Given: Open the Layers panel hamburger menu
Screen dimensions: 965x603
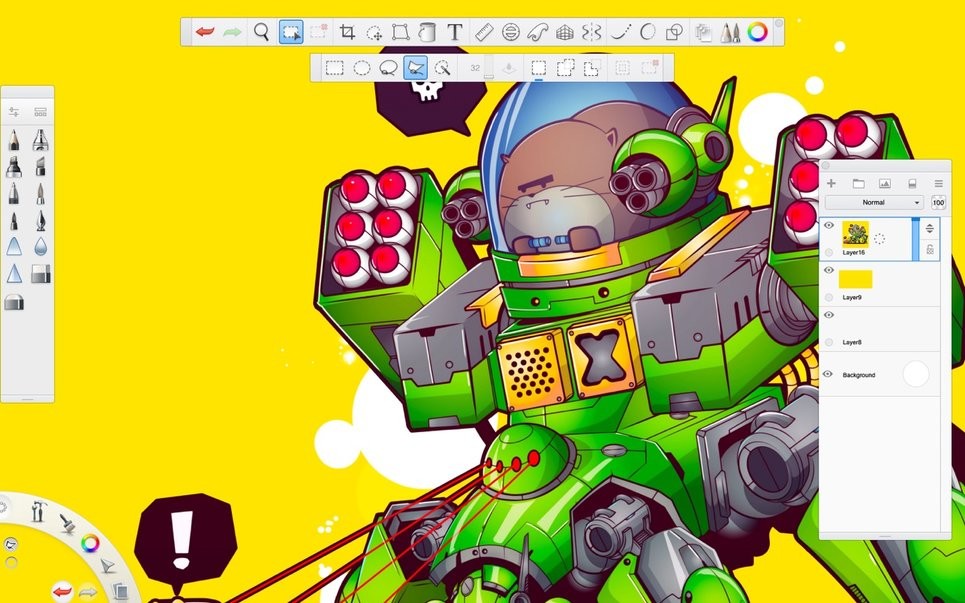Looking at the screenshot, I should (937, 183).
